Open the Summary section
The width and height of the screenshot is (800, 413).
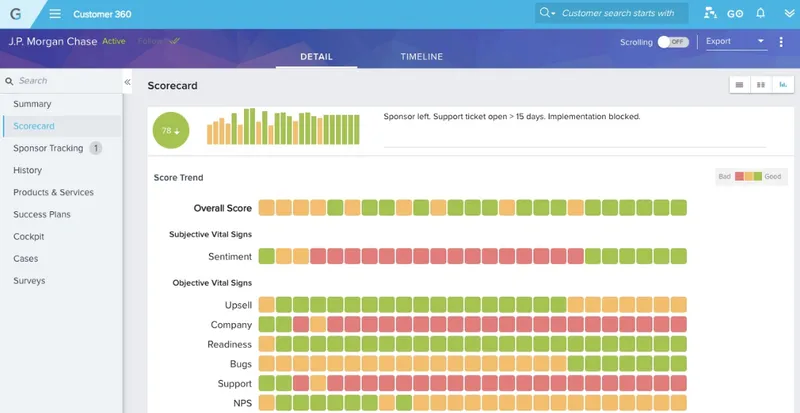[32, 104]
